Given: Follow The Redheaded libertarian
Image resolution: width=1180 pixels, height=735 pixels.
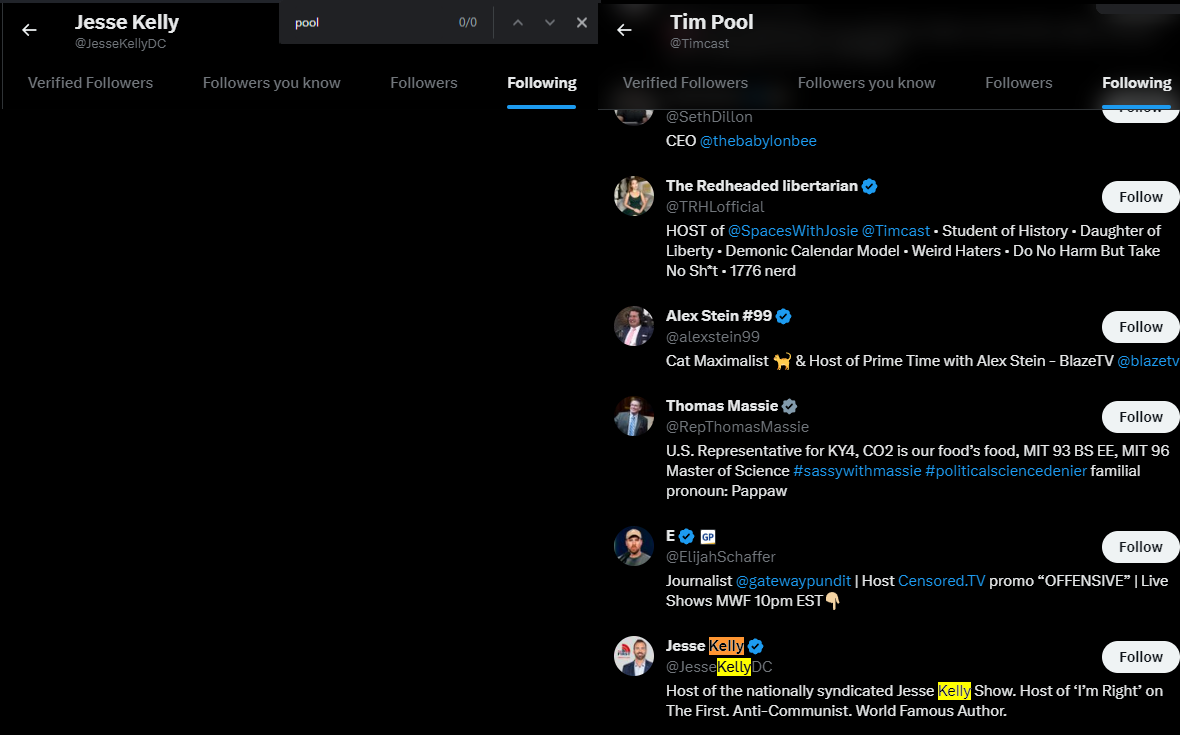Looking at the screenshot, I should [1141, 197].
